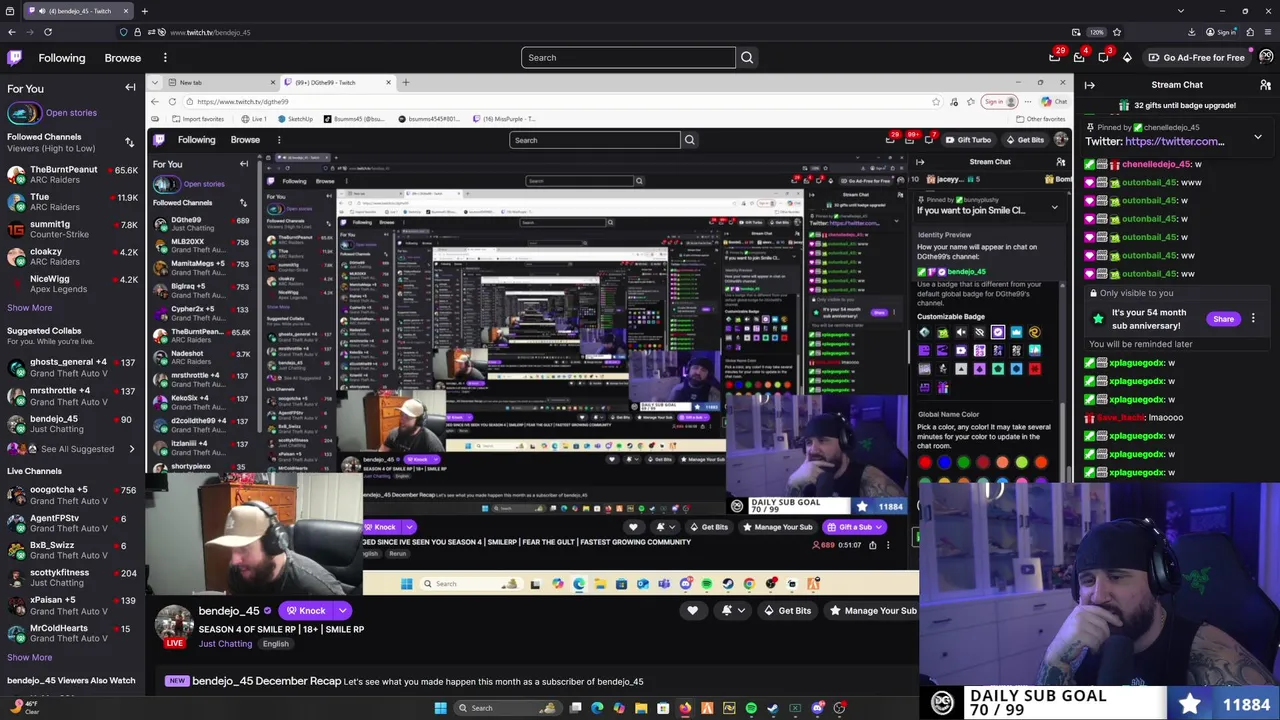Image resolution: width=1280 pixels, height=720 pixels.
Task: Open NiceWigg followed channel
Action: [x=72, y=284]
